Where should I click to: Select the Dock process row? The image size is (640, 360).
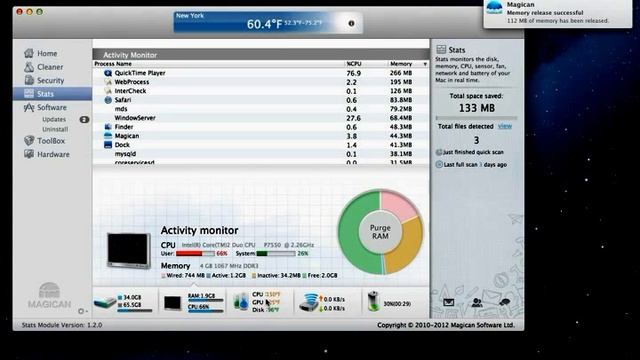point(261,145)
